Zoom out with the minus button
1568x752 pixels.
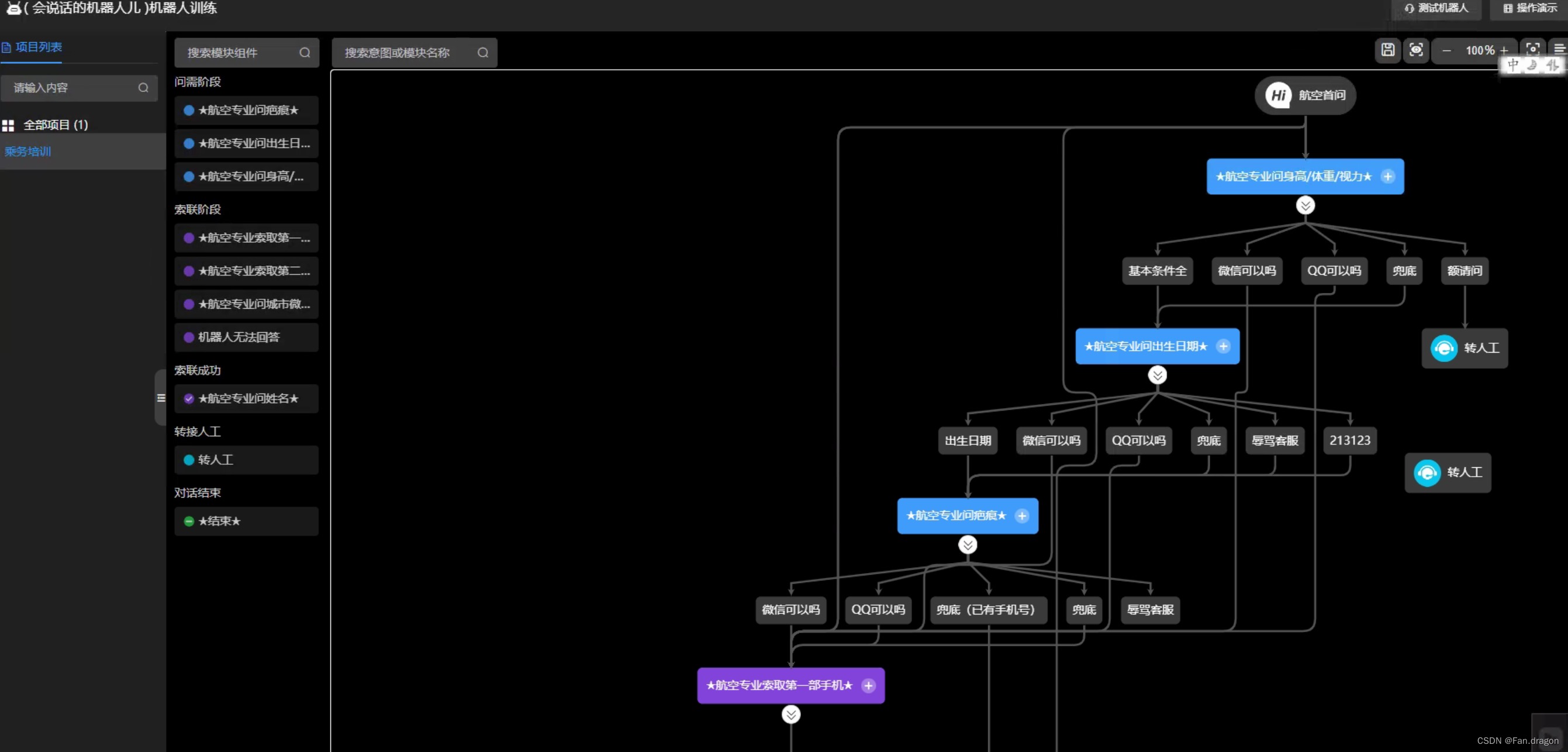tap(1446, 51)
